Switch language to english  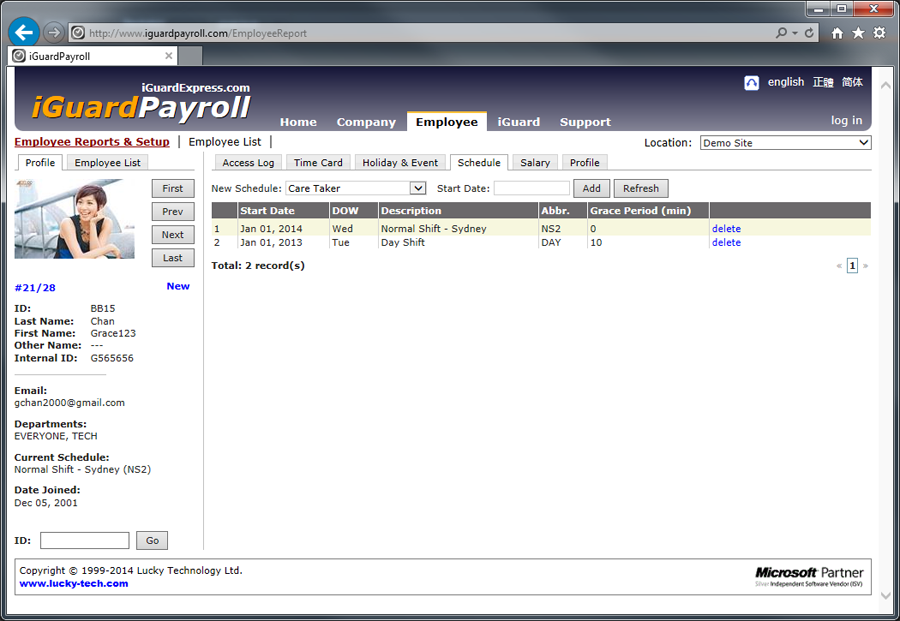[x=786, y=82]
